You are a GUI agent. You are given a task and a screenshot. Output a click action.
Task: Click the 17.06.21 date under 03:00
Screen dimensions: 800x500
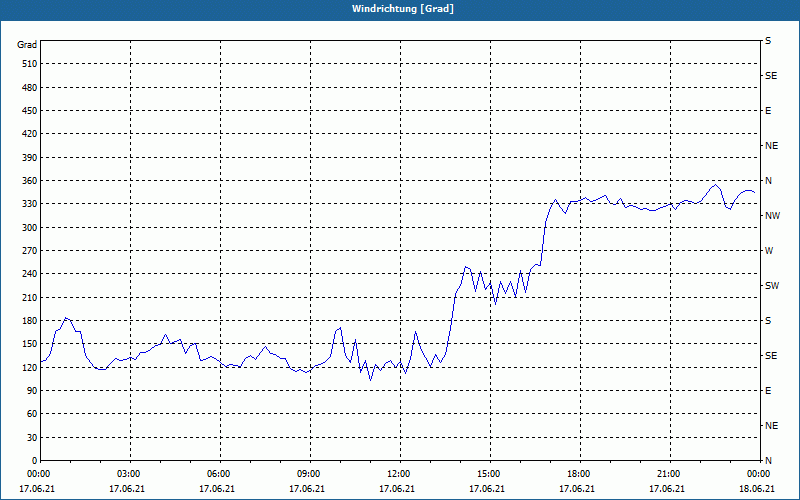point(127,489)
